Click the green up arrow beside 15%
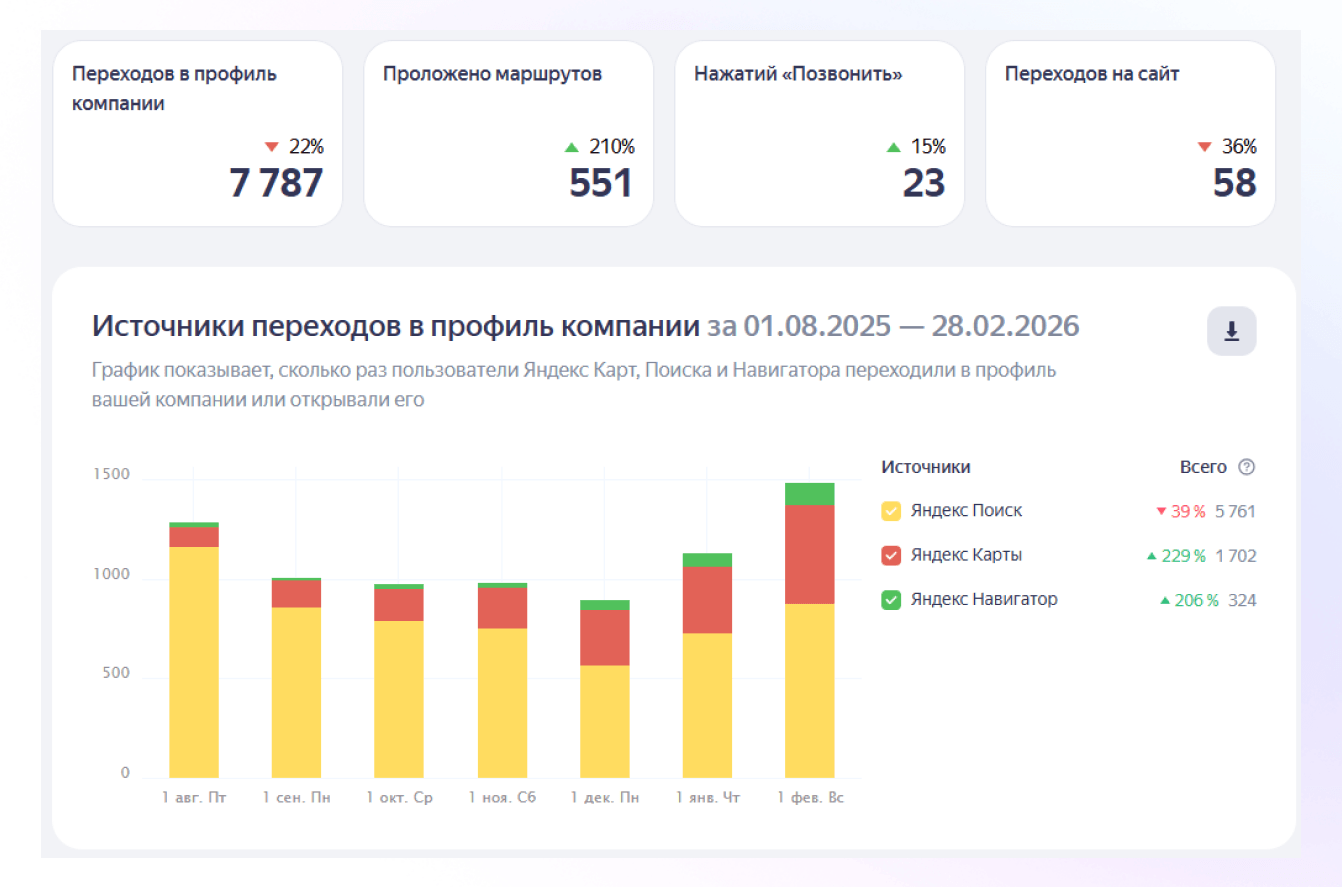This screenshot has width=1342, height=887. (x=894, y=147)
